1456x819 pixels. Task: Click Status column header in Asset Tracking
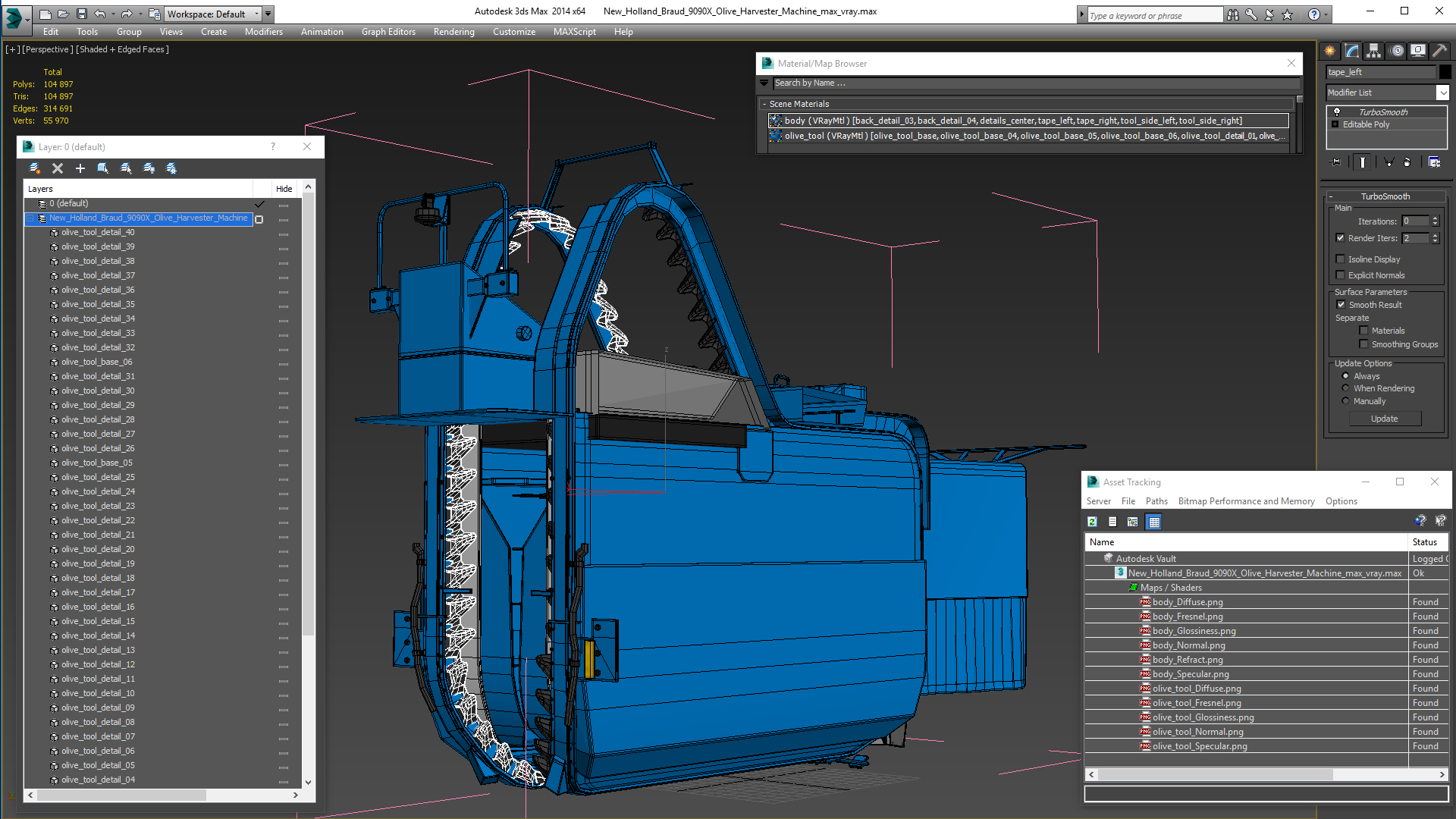click(x=1428, y=542)
